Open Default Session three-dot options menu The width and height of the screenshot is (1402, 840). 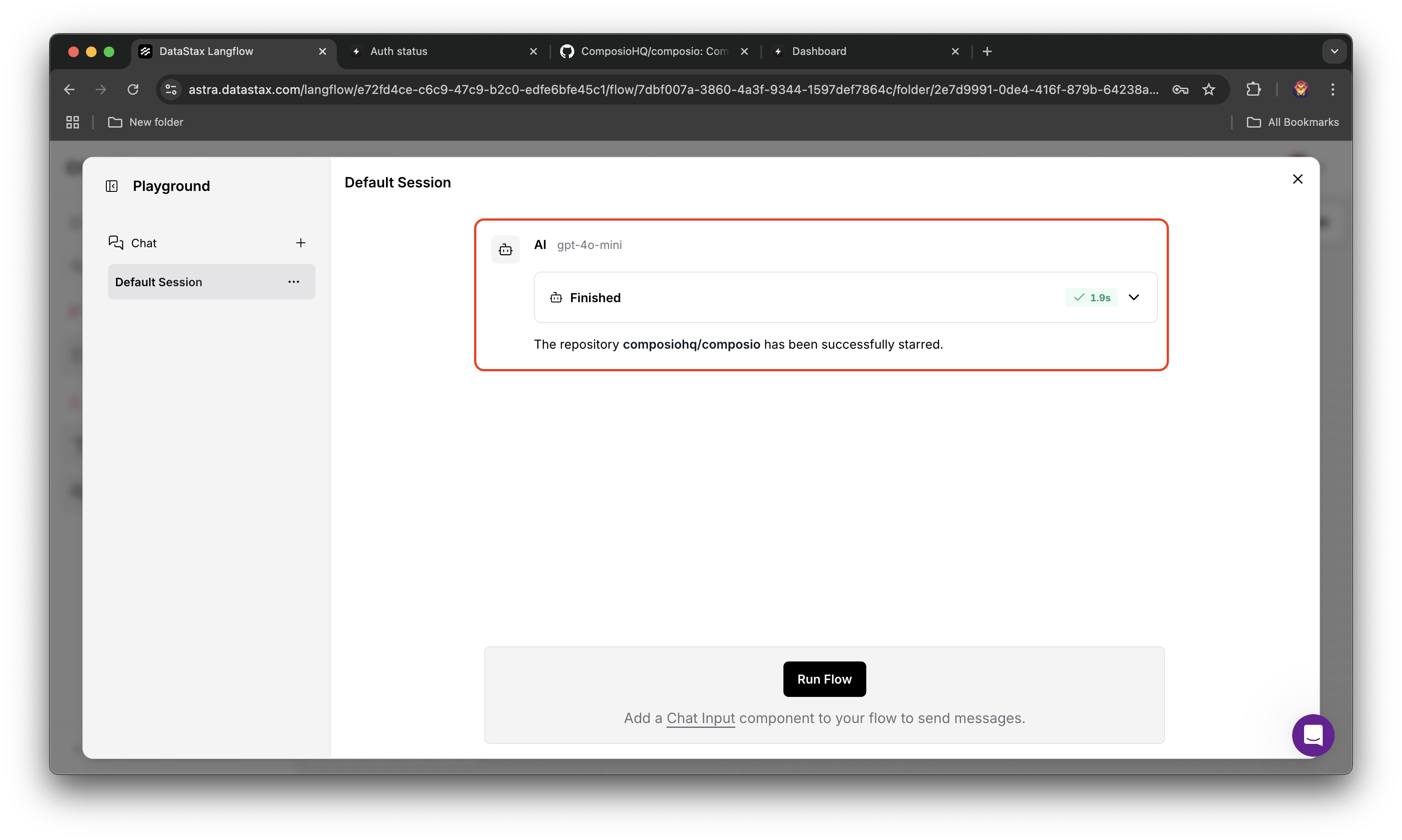pyautogui.click(x=293, y=282)
